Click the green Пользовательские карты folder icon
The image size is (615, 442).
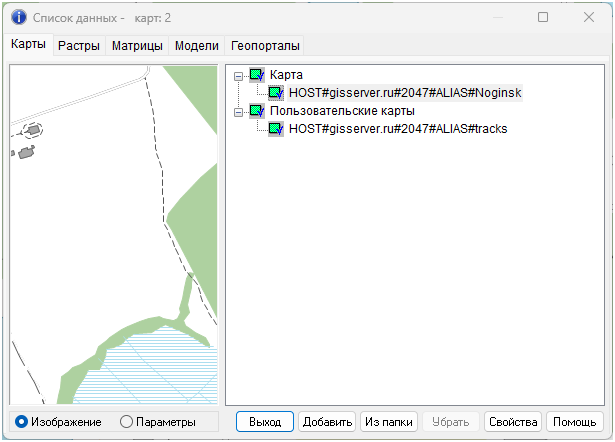pos(257,111)
